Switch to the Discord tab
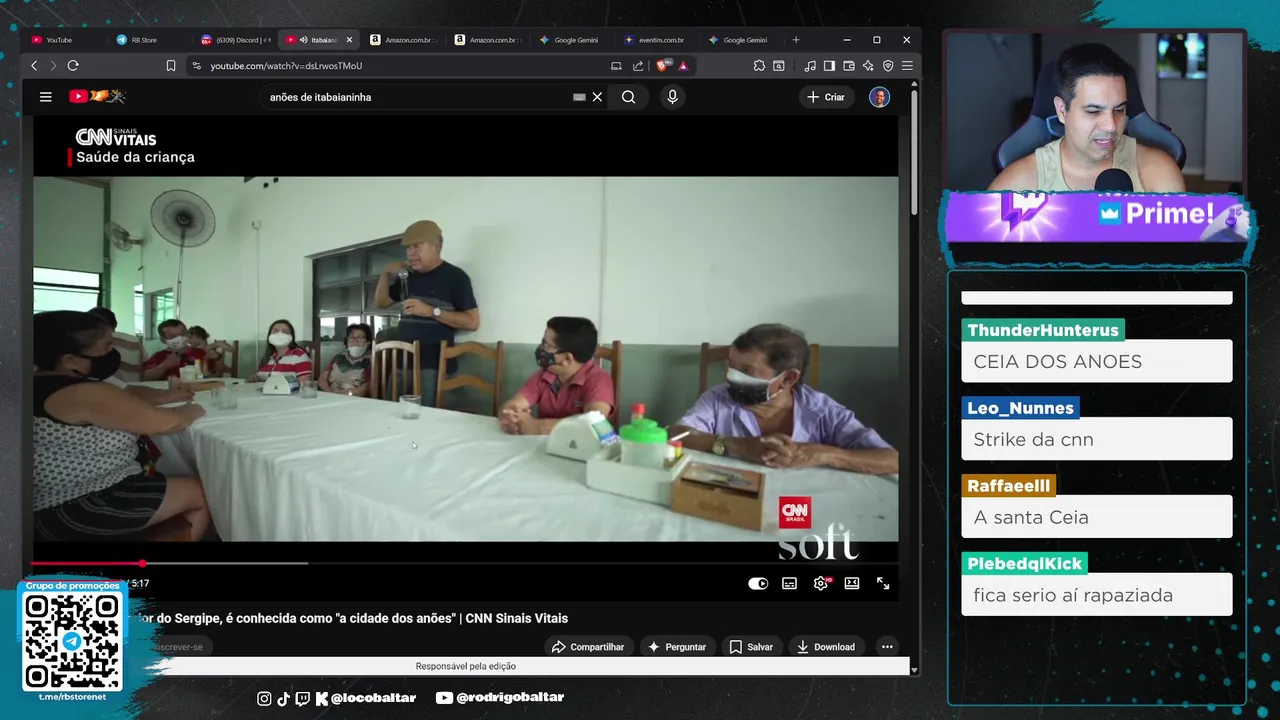This screenshot has height=720, width=1280. pos(236,40)
